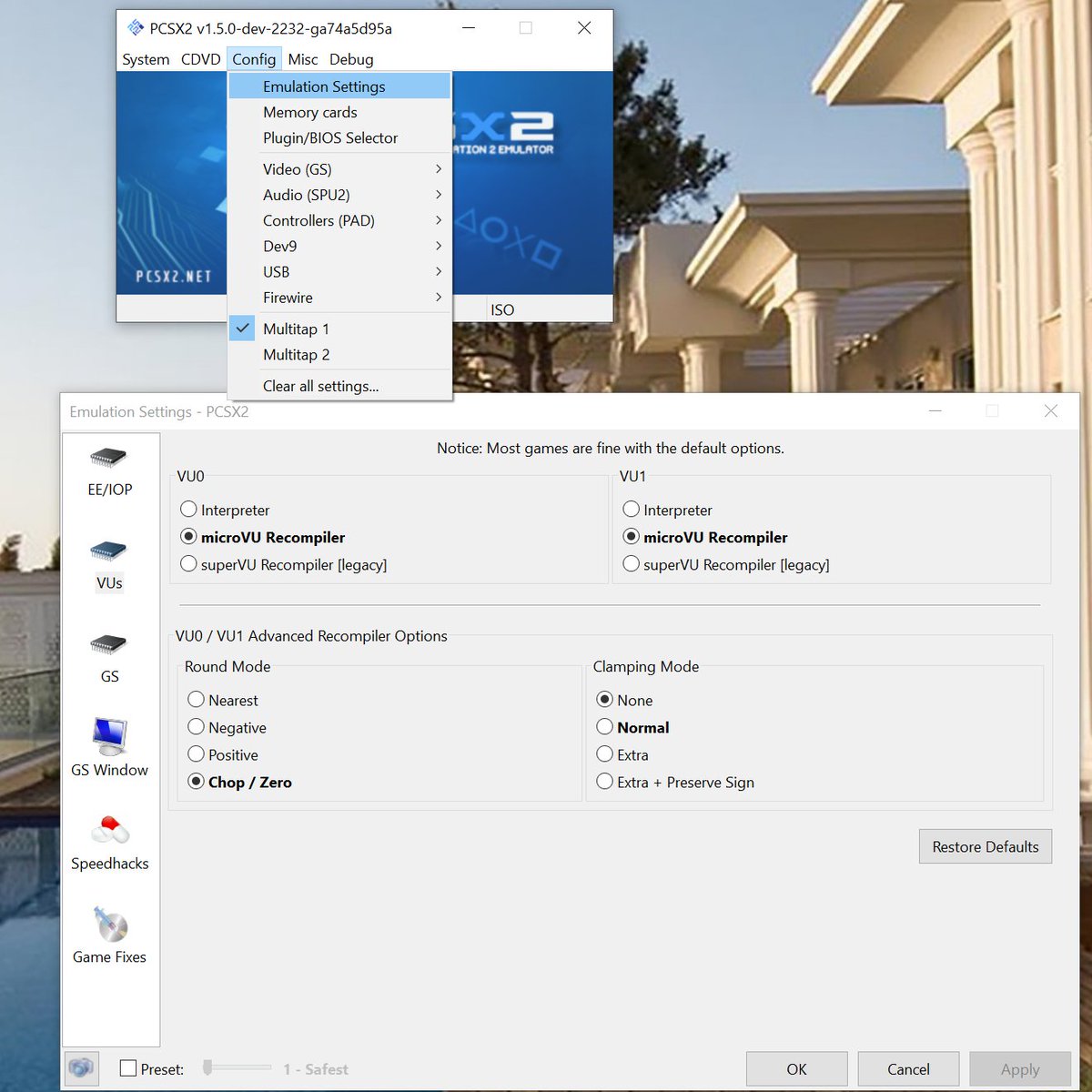Open Plugin/BIOS Selector
This screenshot has width=1092, height=1092.
(339, 137)
